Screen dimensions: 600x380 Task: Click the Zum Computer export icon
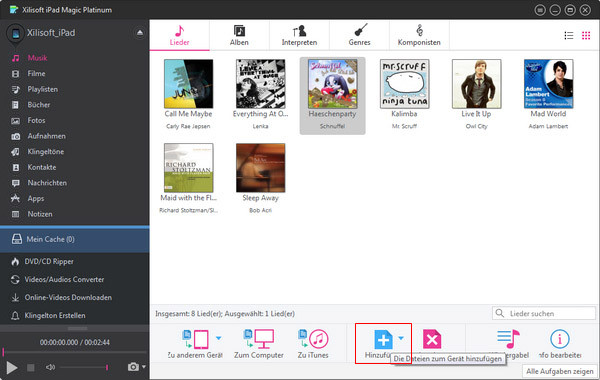(259, 339)
